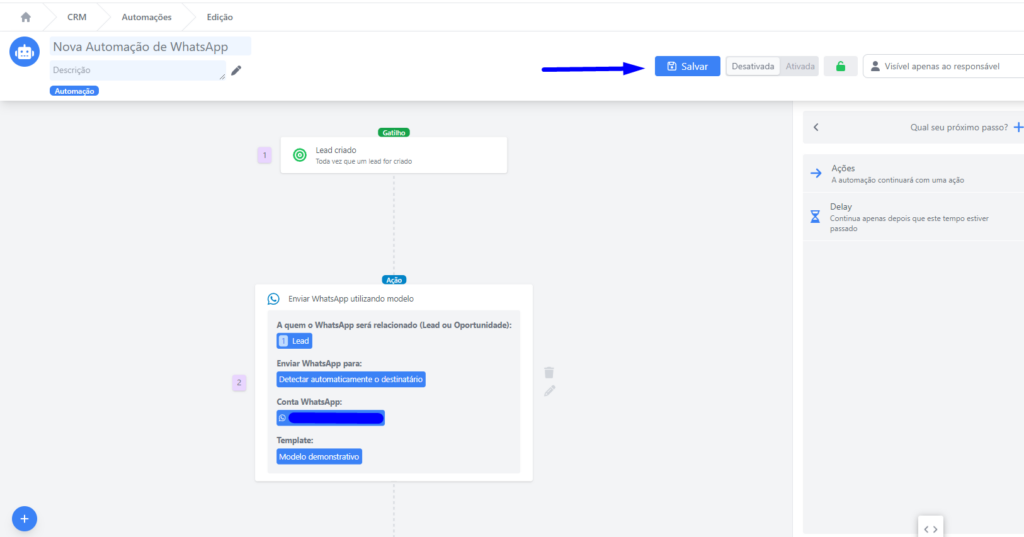
Task: Choose Ações as the next step
Action: click(843, 169)
